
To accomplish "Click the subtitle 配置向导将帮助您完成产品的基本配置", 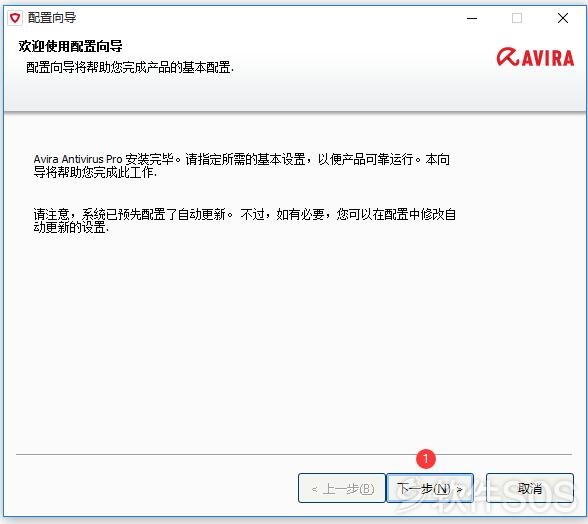I will [x=130, y=68].
